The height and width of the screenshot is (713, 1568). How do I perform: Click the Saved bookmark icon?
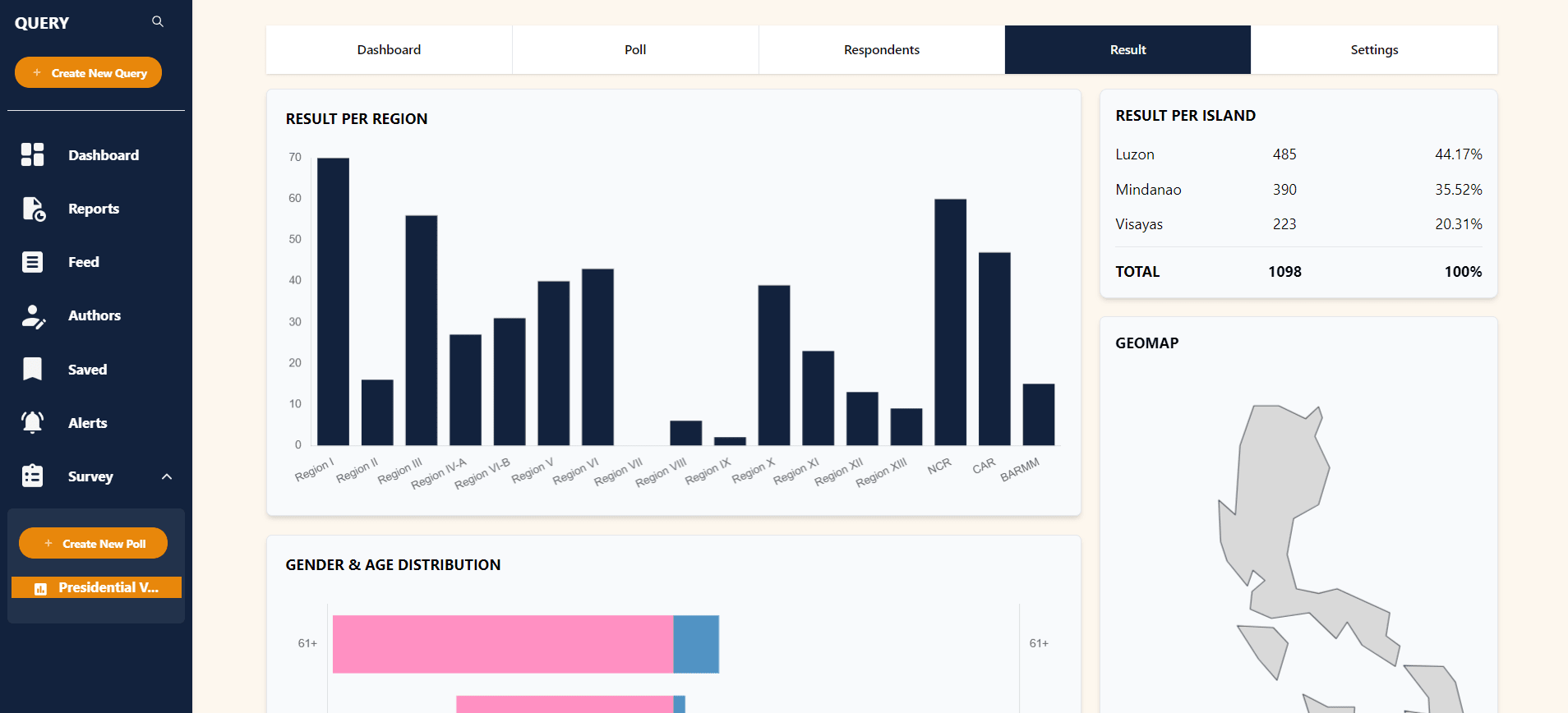(33, 370)
